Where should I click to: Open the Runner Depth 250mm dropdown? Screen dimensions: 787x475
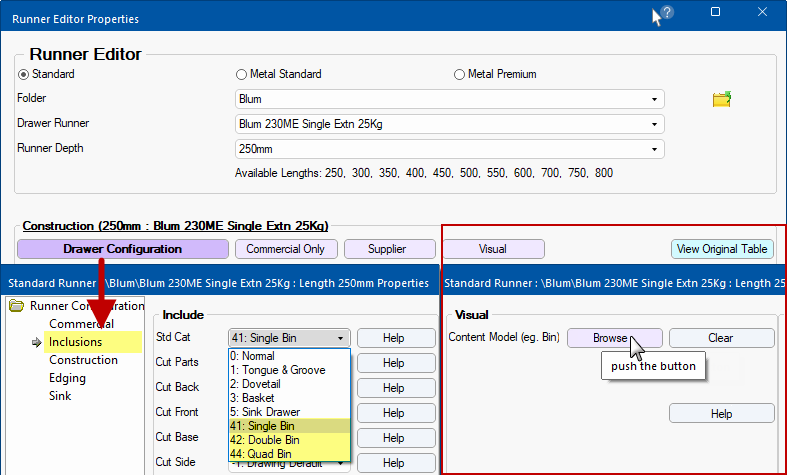(449, 149)
